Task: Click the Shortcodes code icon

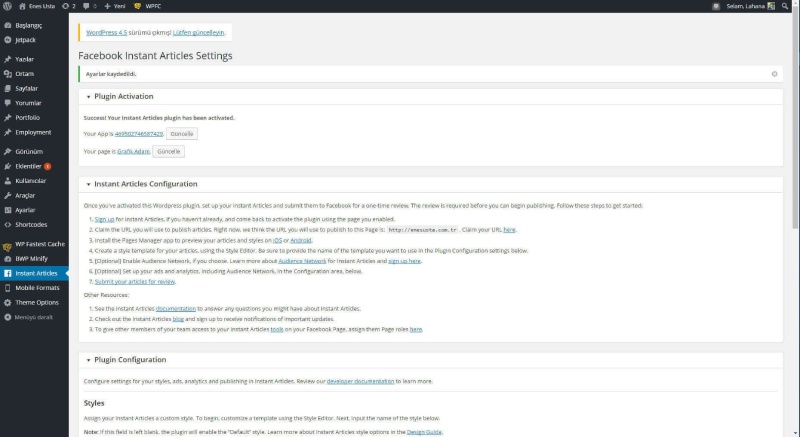Action: pyautogui.click(x=8, y=224)
